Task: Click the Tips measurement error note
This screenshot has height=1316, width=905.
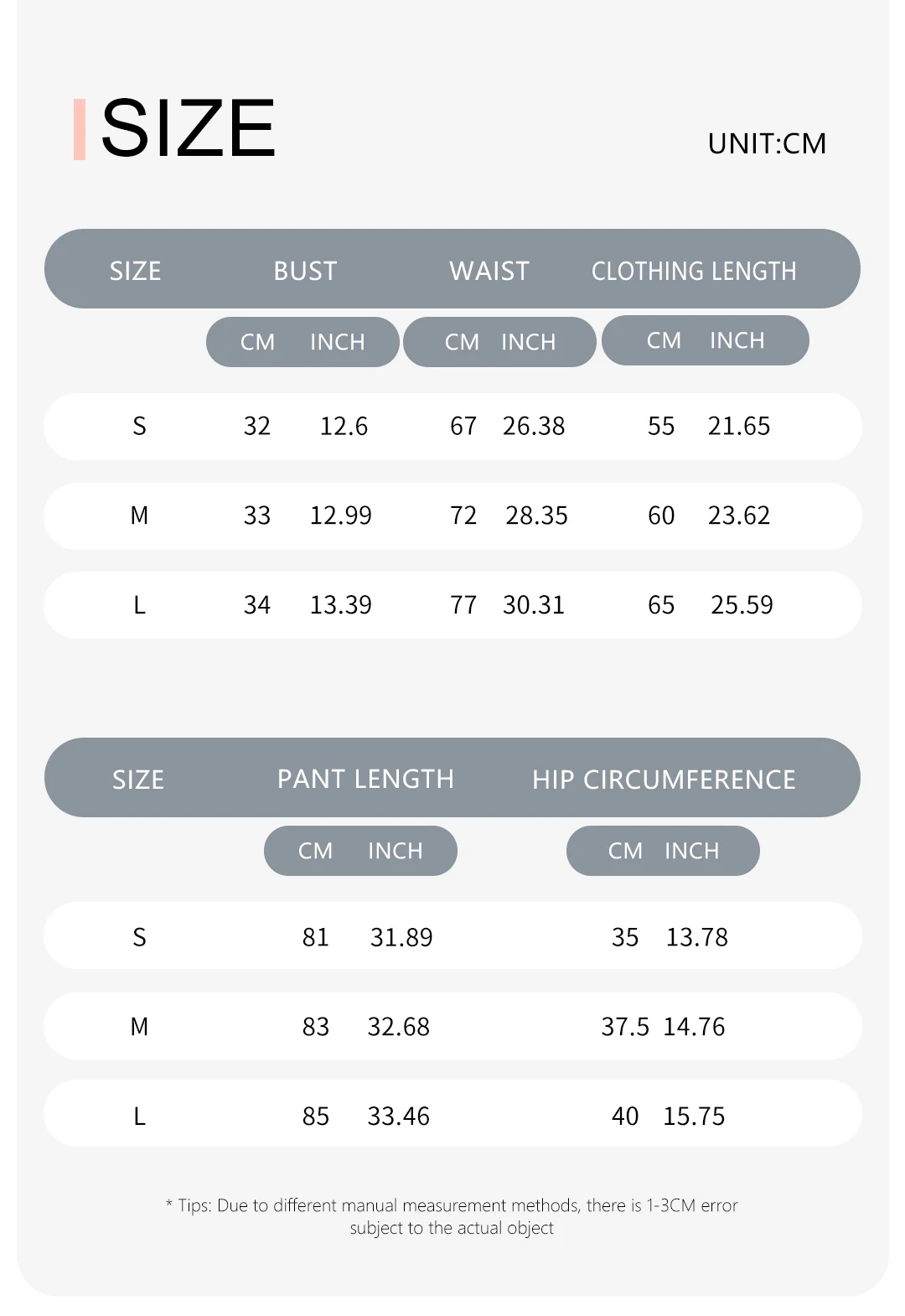Action: 452,1216
